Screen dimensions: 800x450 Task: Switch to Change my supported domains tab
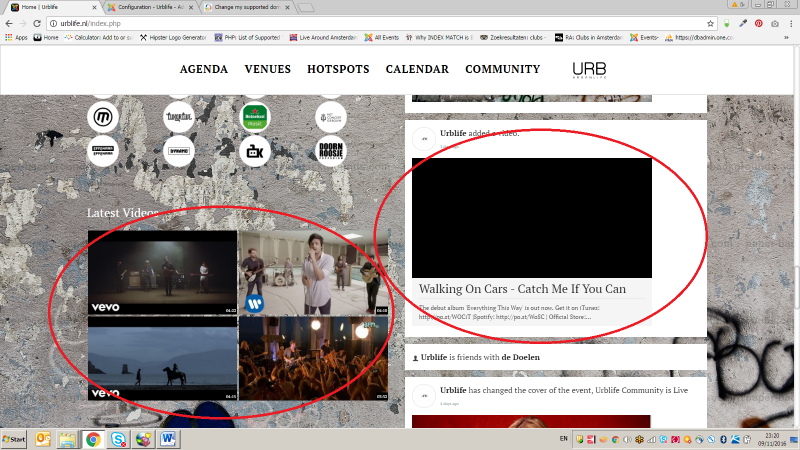tap(247, 7)
